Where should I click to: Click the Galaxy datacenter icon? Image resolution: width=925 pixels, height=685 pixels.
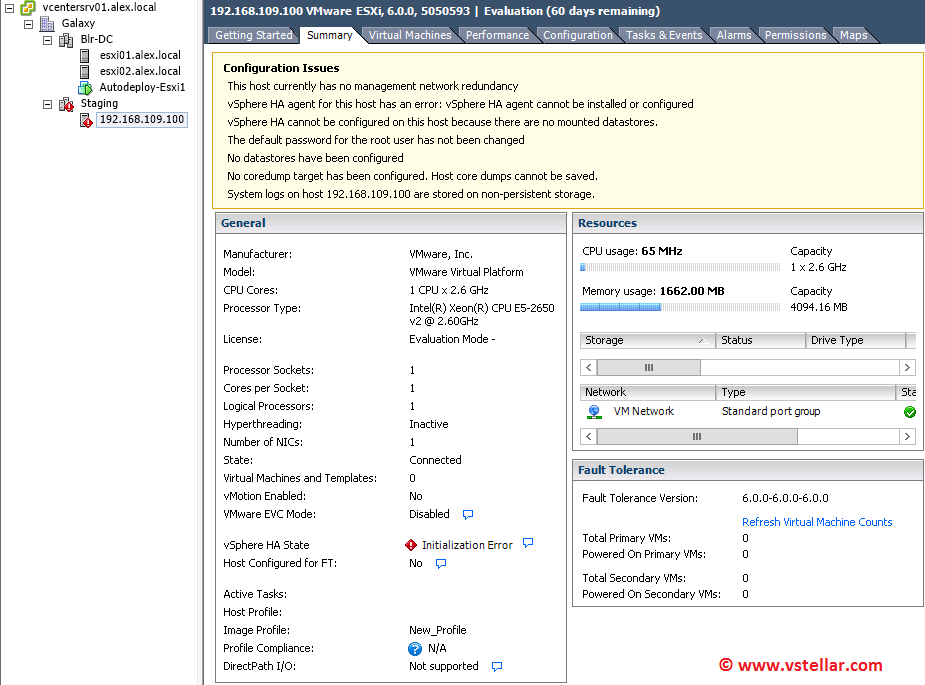pyautogui.click(x=47, y=23)
